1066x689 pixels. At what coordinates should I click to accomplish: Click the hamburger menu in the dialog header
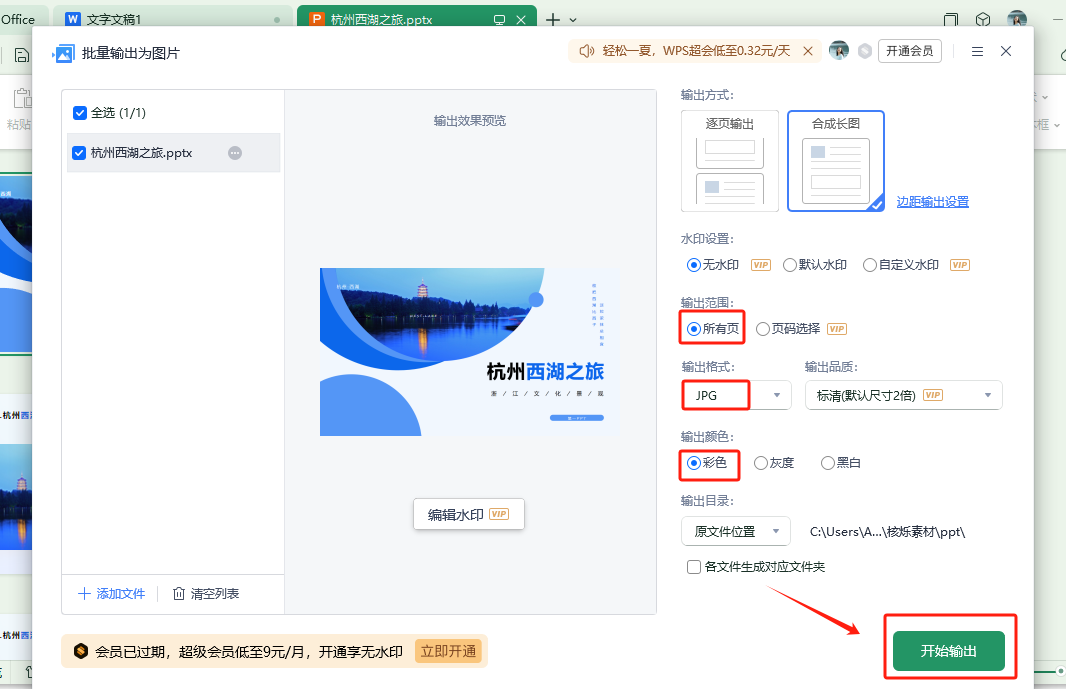coord(977,50)
